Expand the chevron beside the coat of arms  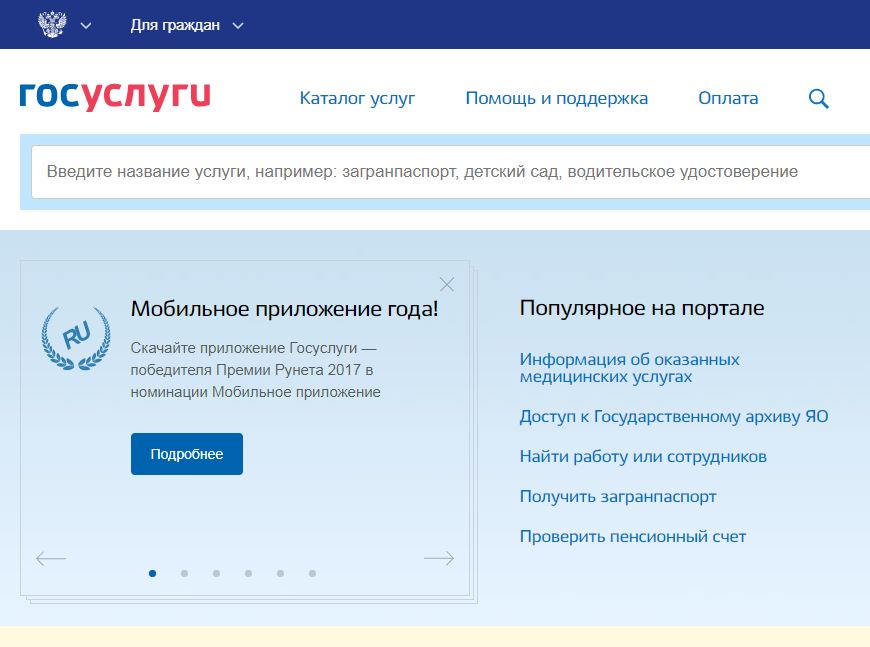(86, 25)
